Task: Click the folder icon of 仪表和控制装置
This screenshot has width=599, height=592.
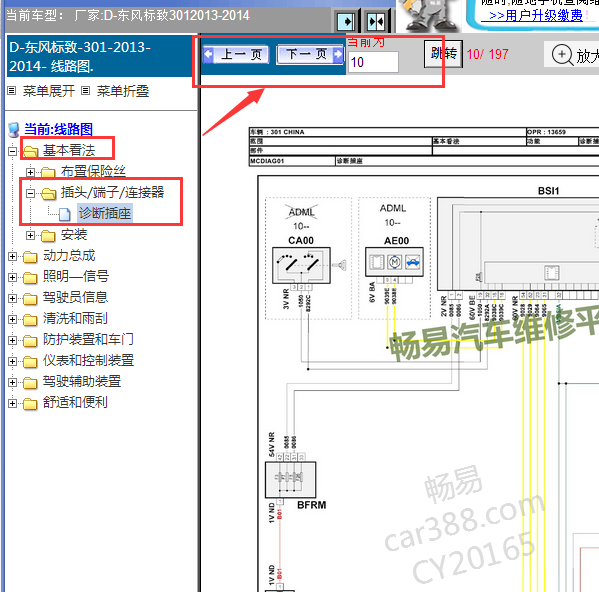Action: [30, 362]
